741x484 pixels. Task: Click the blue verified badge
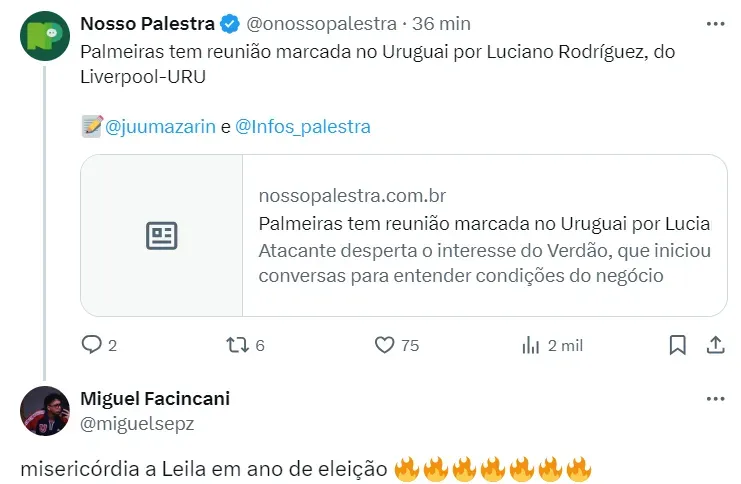point(230,23)
